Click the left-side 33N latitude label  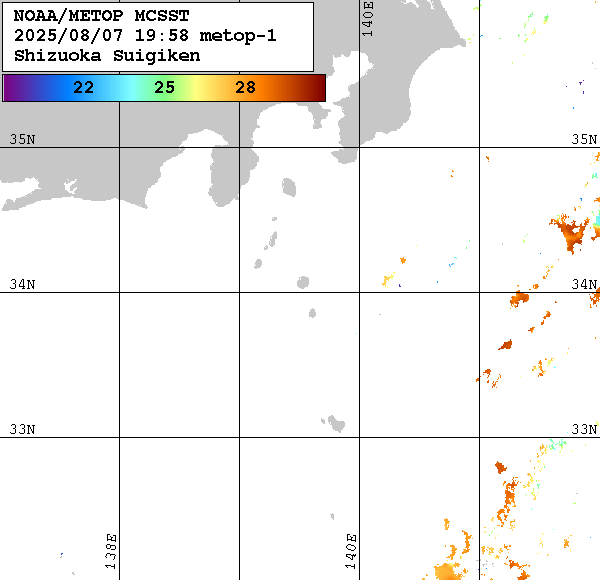click(x=22, y=429)
